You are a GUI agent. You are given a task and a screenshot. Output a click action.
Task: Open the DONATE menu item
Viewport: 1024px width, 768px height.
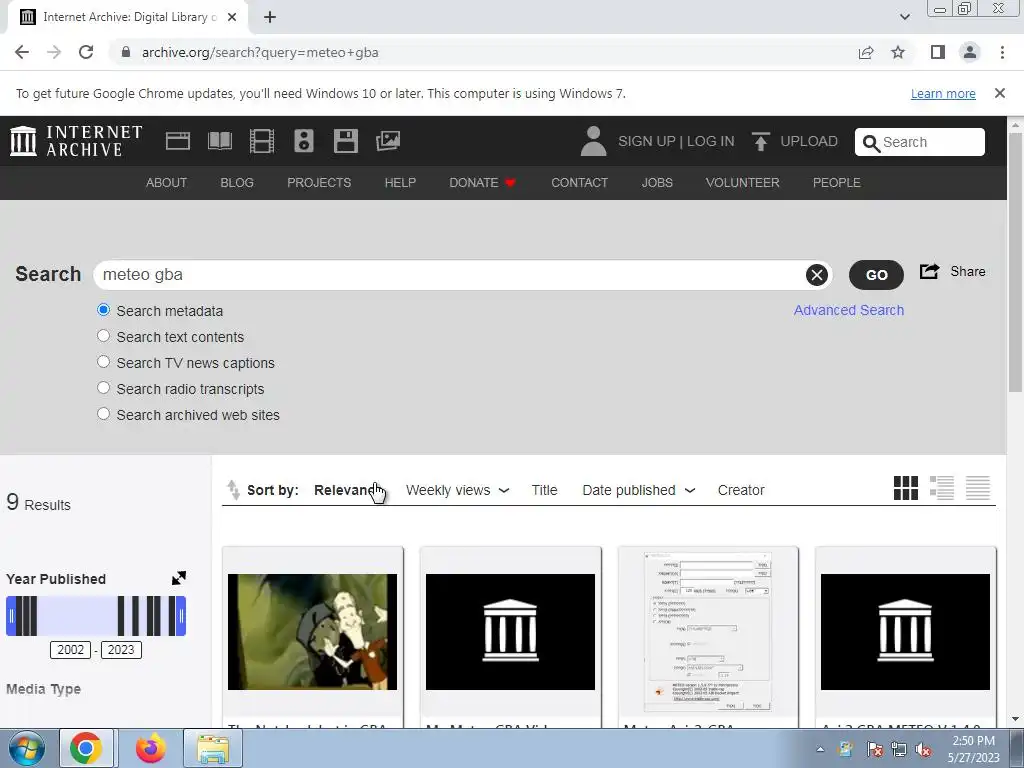pos(482,183)
